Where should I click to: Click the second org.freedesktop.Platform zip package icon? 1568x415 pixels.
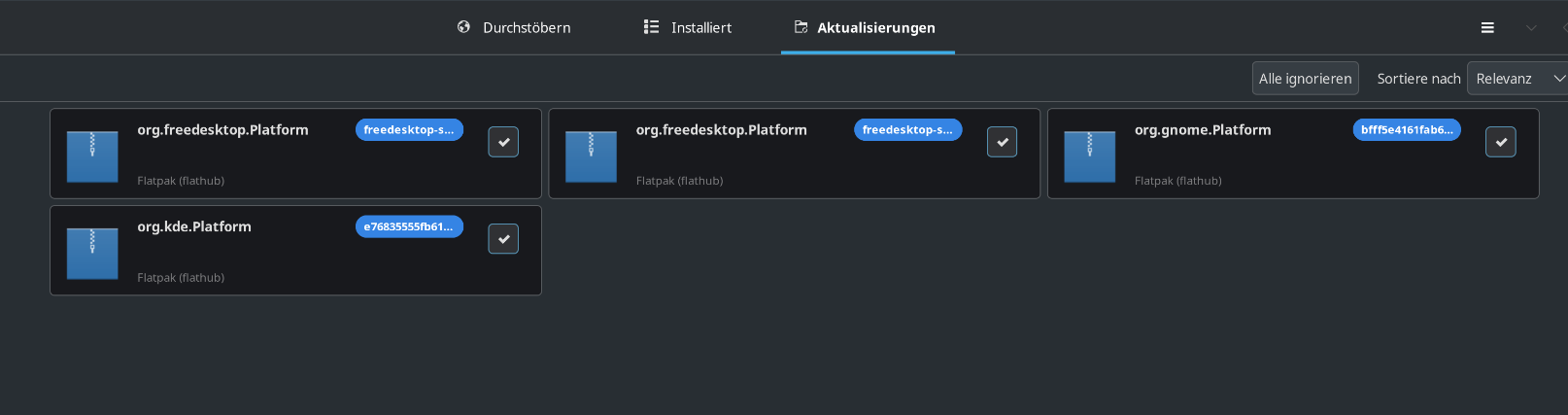(x=591, y=156)
